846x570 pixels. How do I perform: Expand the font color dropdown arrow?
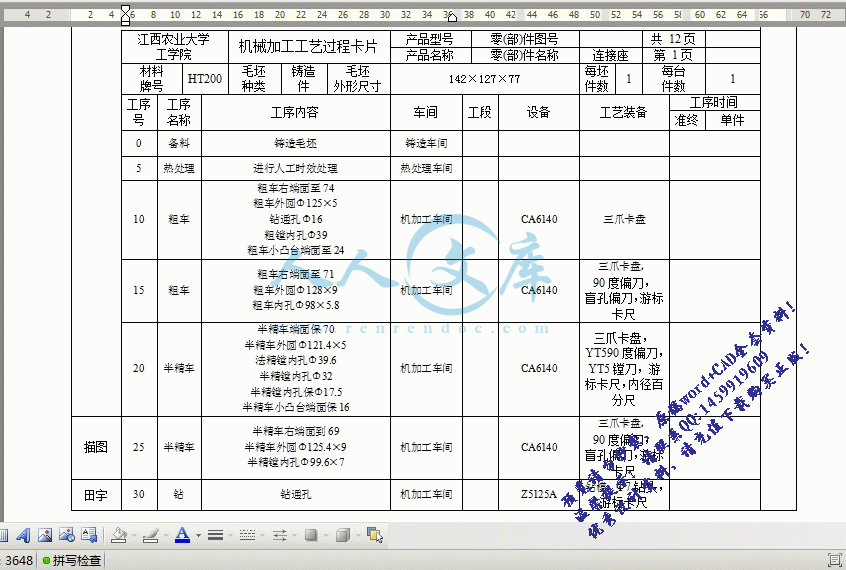(198, 535)
